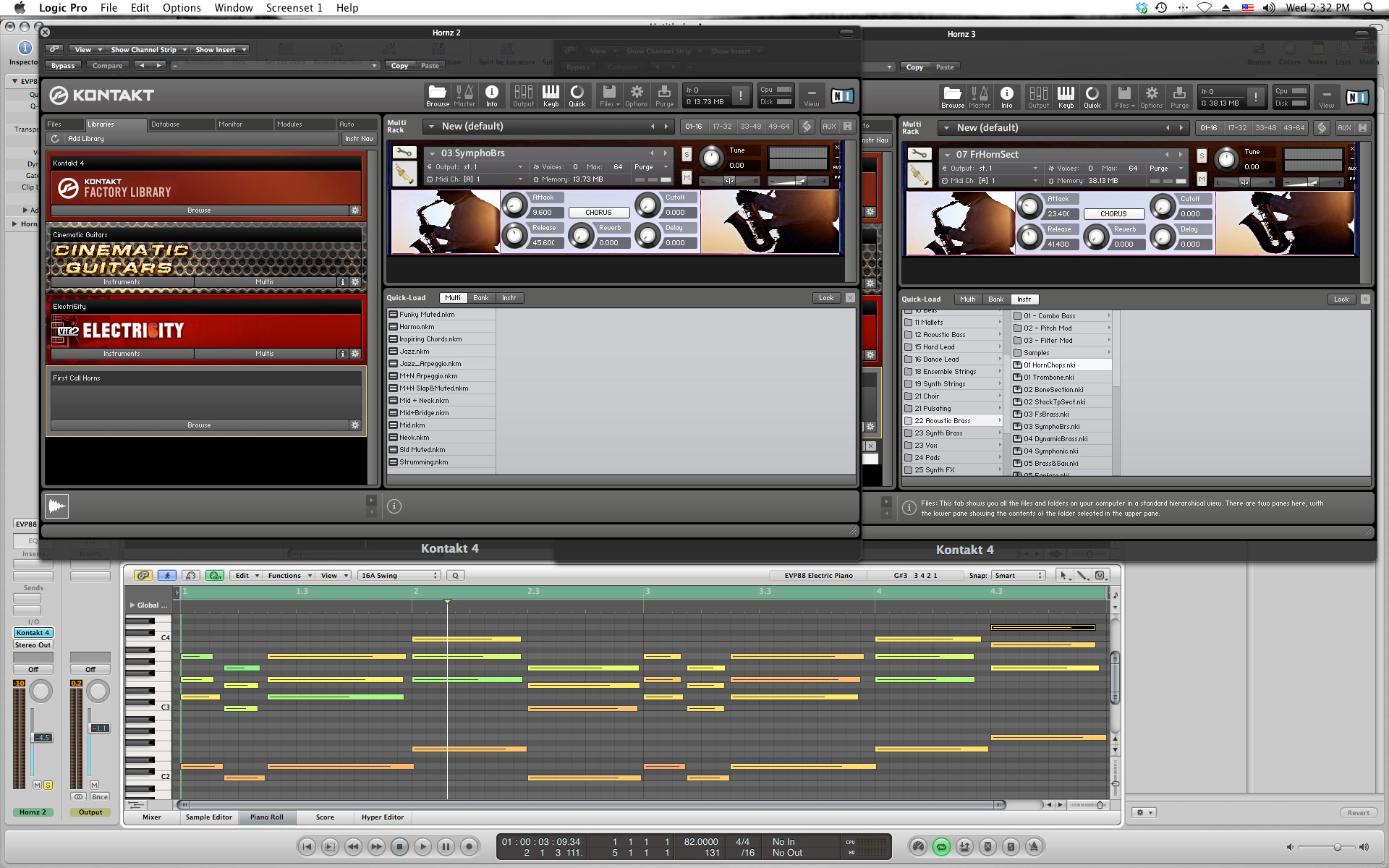Click Add Library button in Kontakt

pos(85,139)
